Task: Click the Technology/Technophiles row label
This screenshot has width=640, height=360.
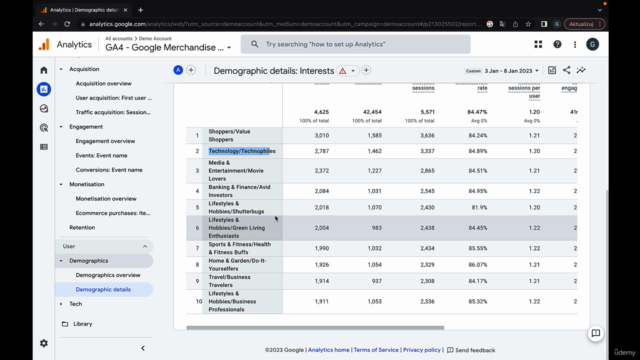Action: 242,151
